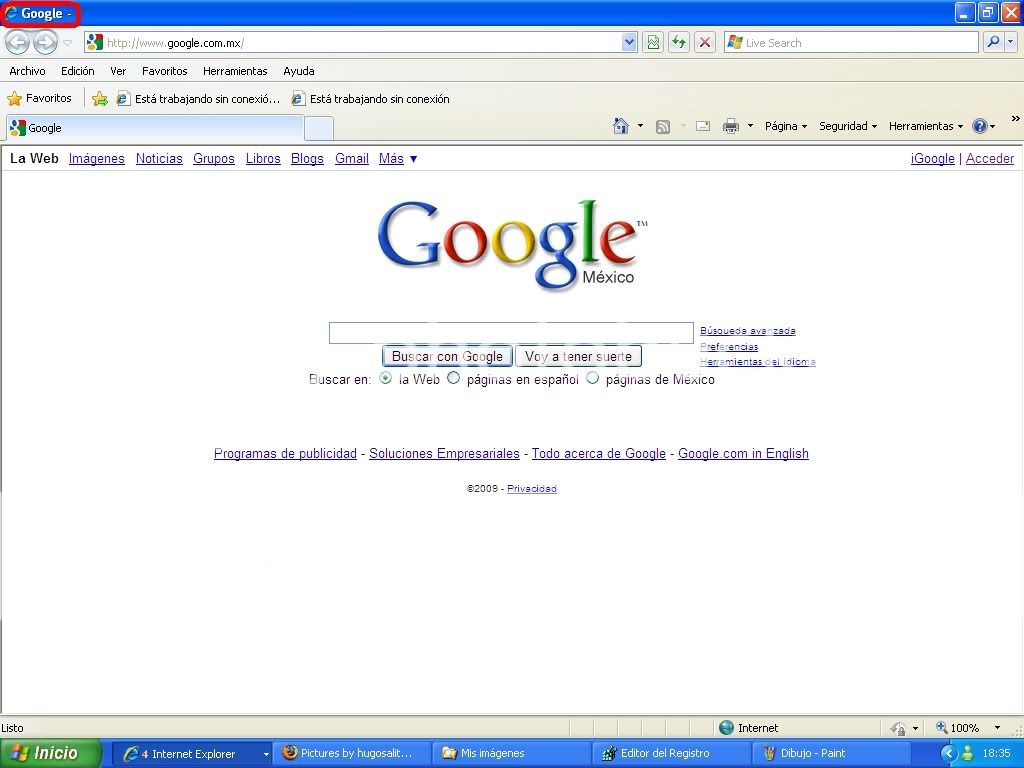This screenshot has width=1024, height=768.
Task: Click the Live Search magnifier icon
Action: 993,42
